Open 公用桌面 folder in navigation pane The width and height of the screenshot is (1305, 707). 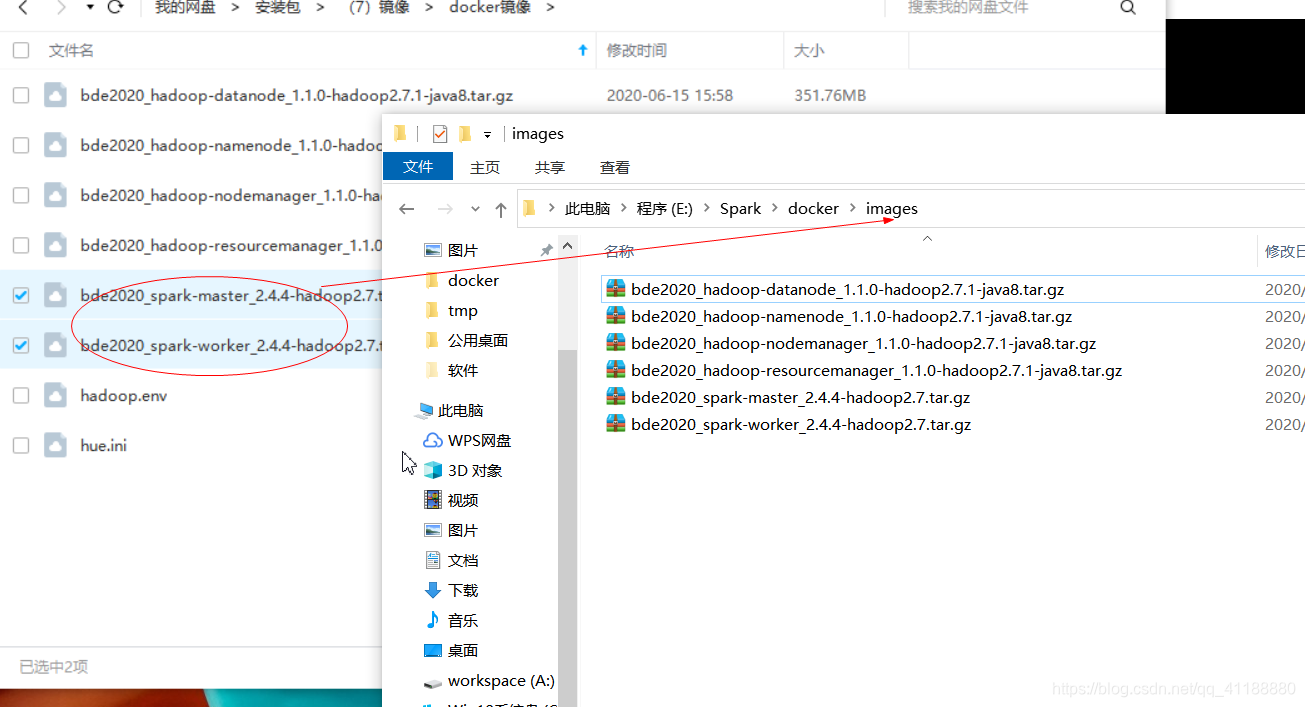pos(478,340)
